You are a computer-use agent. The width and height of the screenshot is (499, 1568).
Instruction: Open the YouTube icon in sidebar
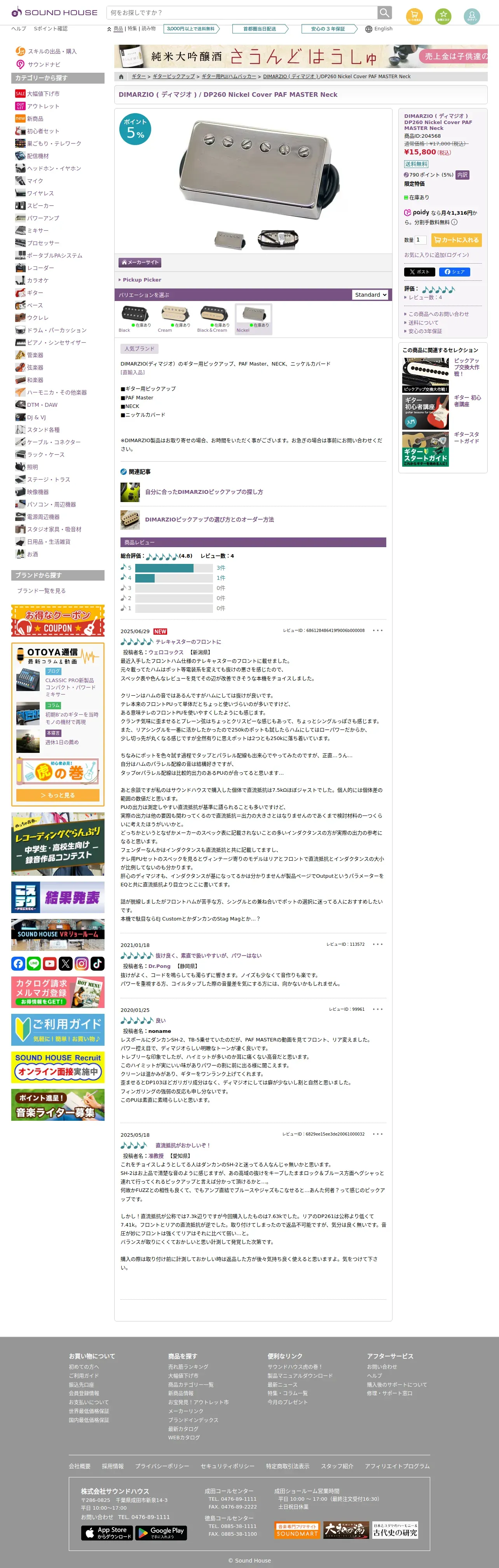50,964
